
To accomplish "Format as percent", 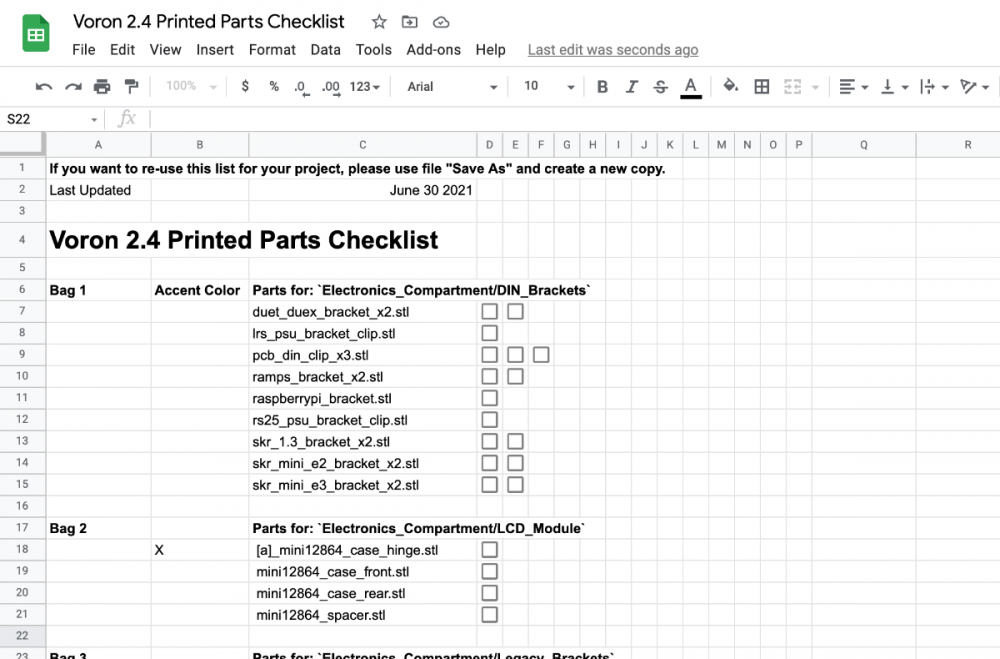I will pyautogui.click(x=274, y=86).
